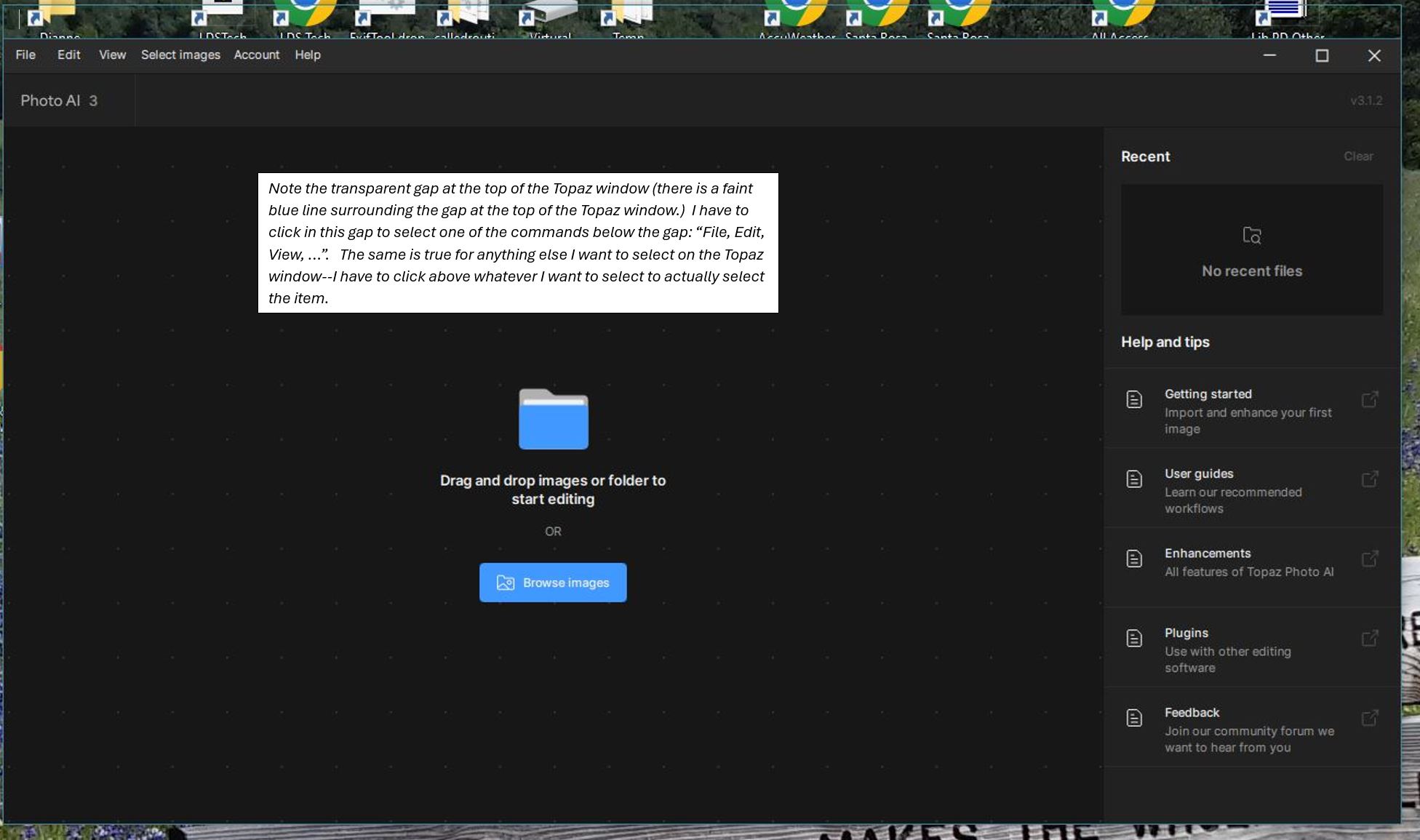Open the Edit menu

point(69,55)
